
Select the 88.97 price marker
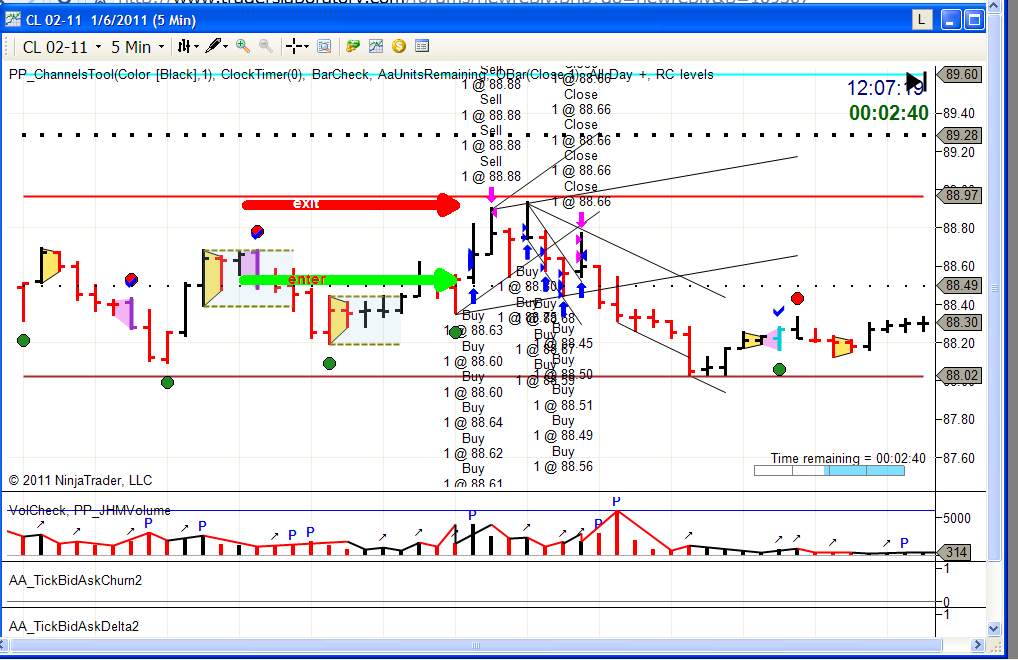tap(960, 195)
